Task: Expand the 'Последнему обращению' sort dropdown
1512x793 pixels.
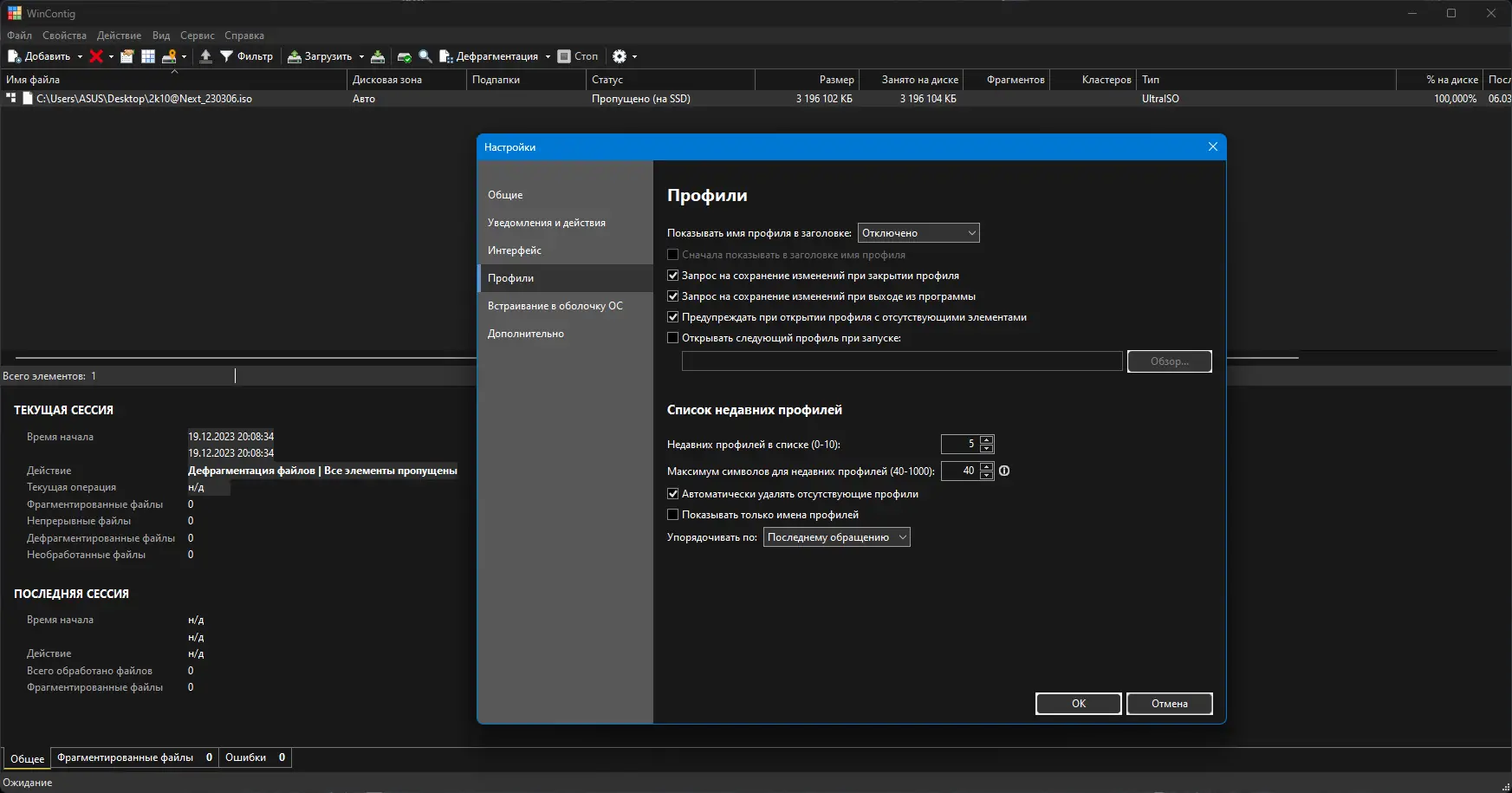Action: click(836, 537)
